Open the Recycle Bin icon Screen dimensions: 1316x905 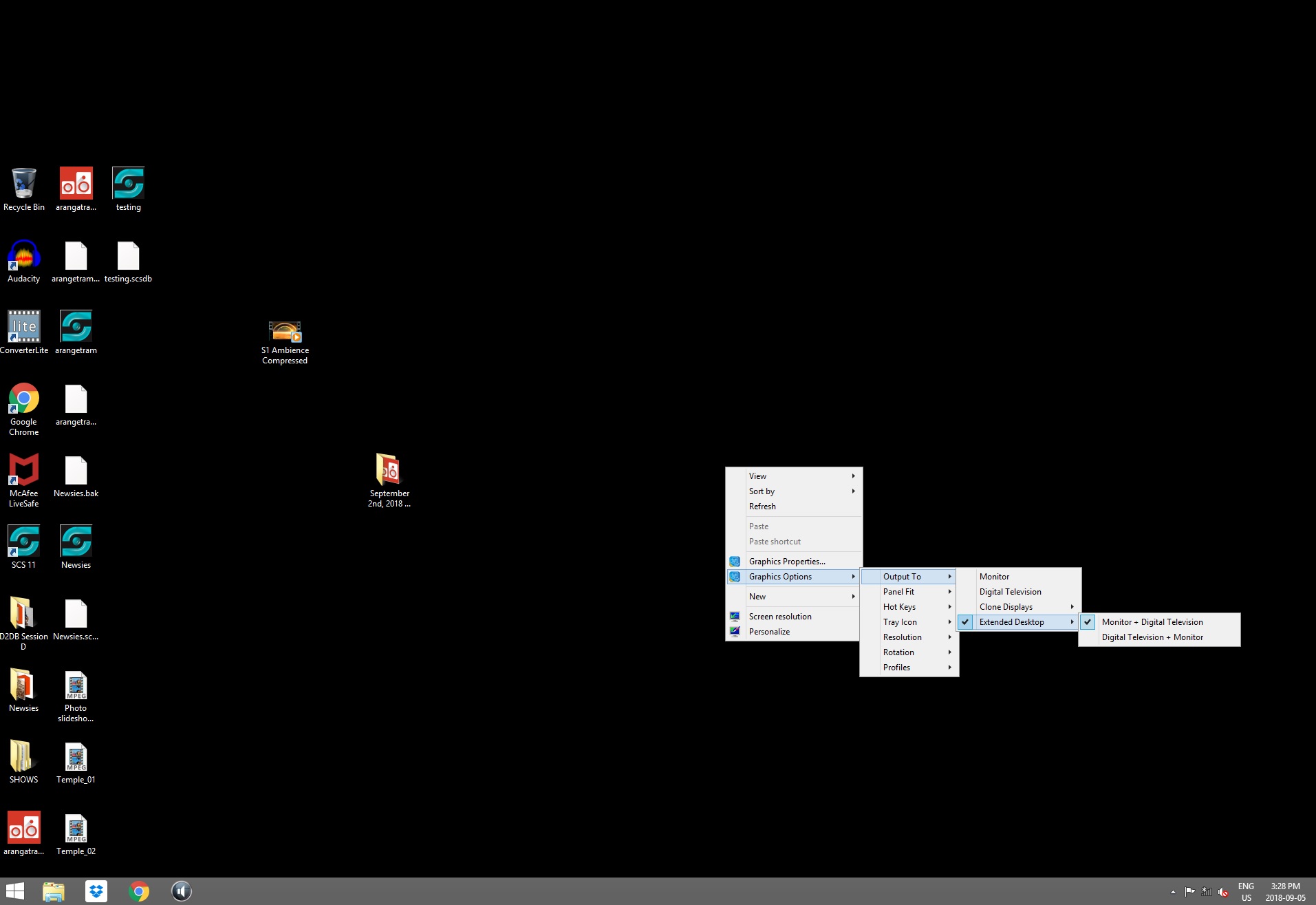pos(23,186)
